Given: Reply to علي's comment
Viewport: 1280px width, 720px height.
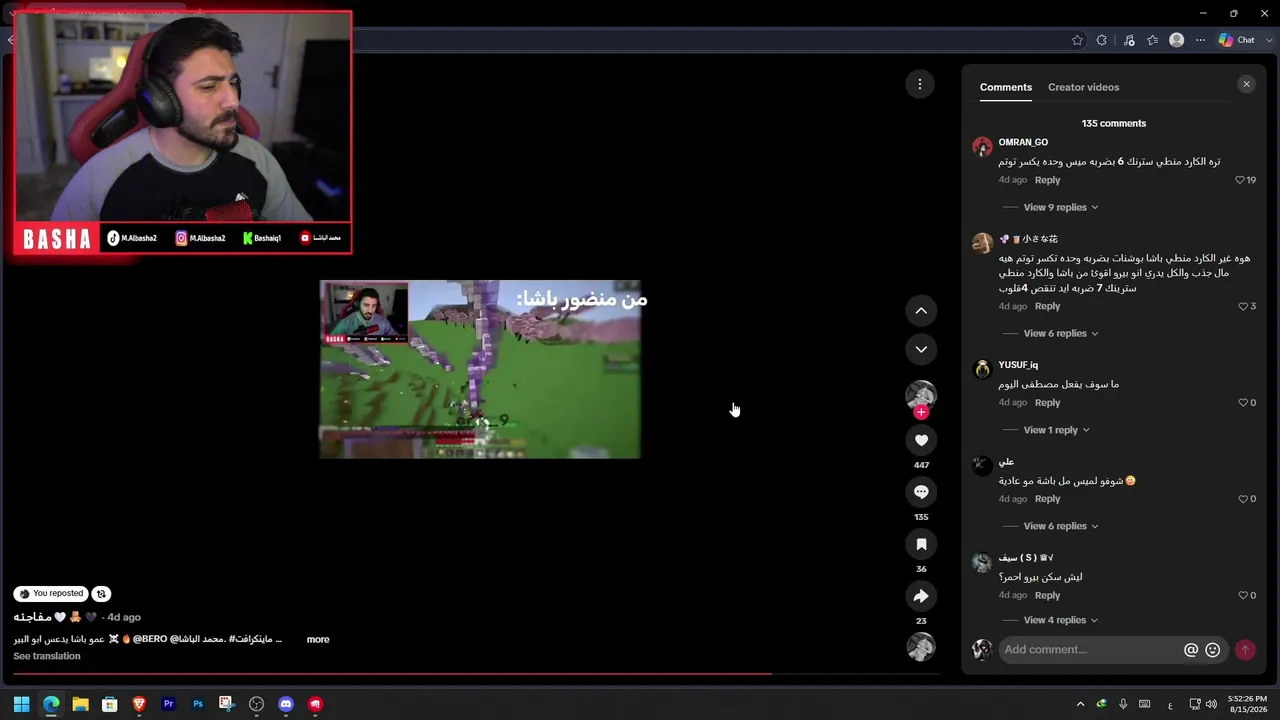Looking at the screenshot, I should pos(1047,499).
